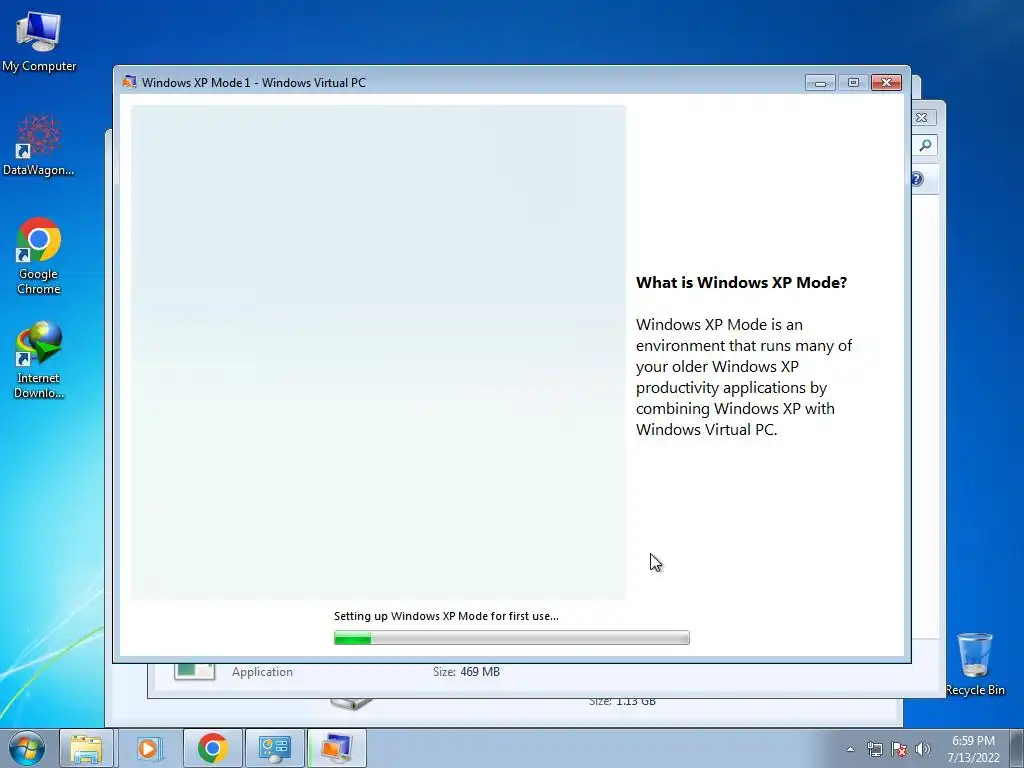Click the application file thumbnail in the details pane
The height and width of the screenshot is (768, 1024).
coord(195,671)
